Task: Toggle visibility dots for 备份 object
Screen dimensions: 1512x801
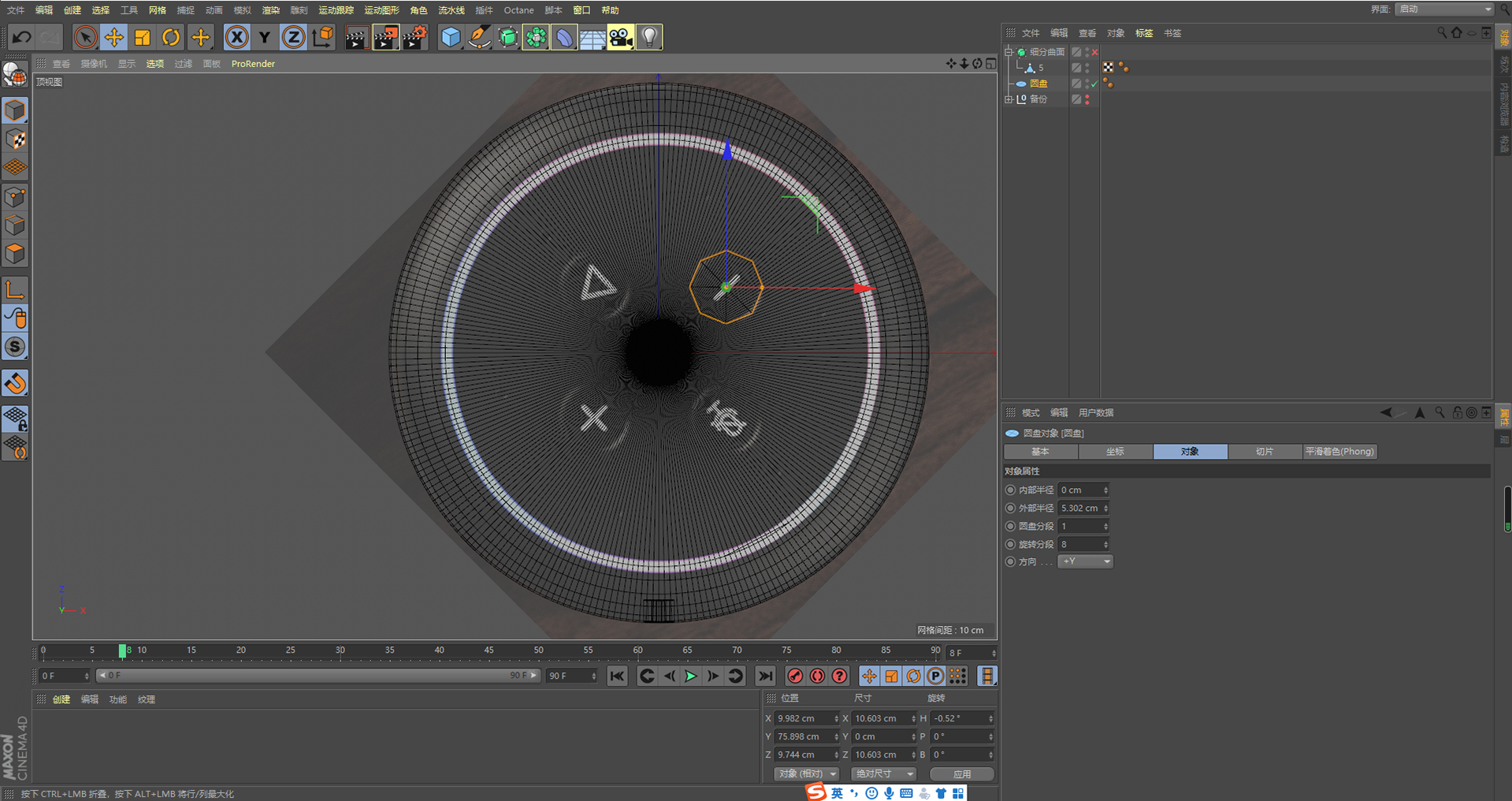Action: coord(1087,99)
